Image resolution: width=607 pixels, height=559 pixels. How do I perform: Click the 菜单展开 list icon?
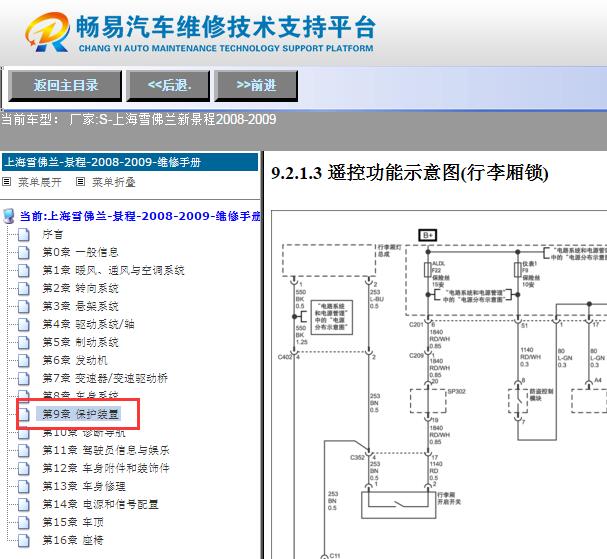pyautogui.click(x=7, y=181)
